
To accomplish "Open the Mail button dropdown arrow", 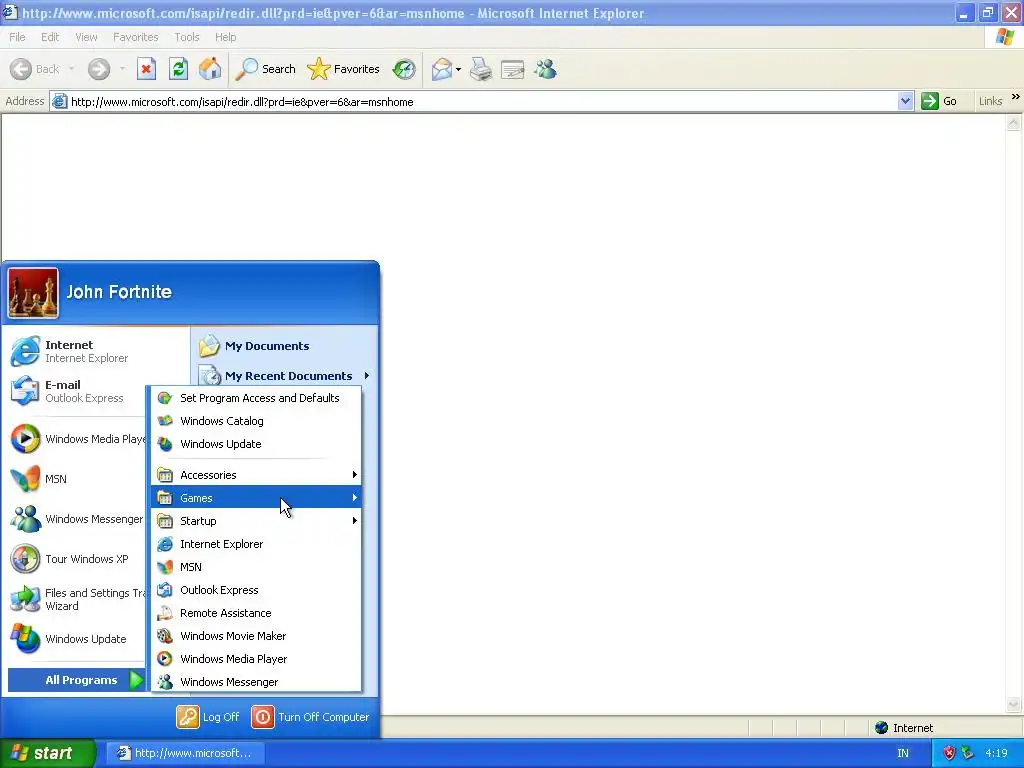I will point(458,69).
